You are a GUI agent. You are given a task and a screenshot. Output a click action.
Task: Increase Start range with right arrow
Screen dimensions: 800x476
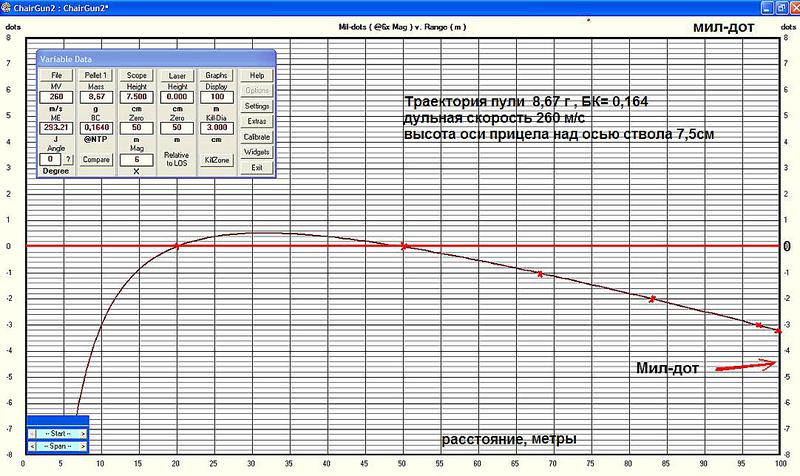point(84,432)
